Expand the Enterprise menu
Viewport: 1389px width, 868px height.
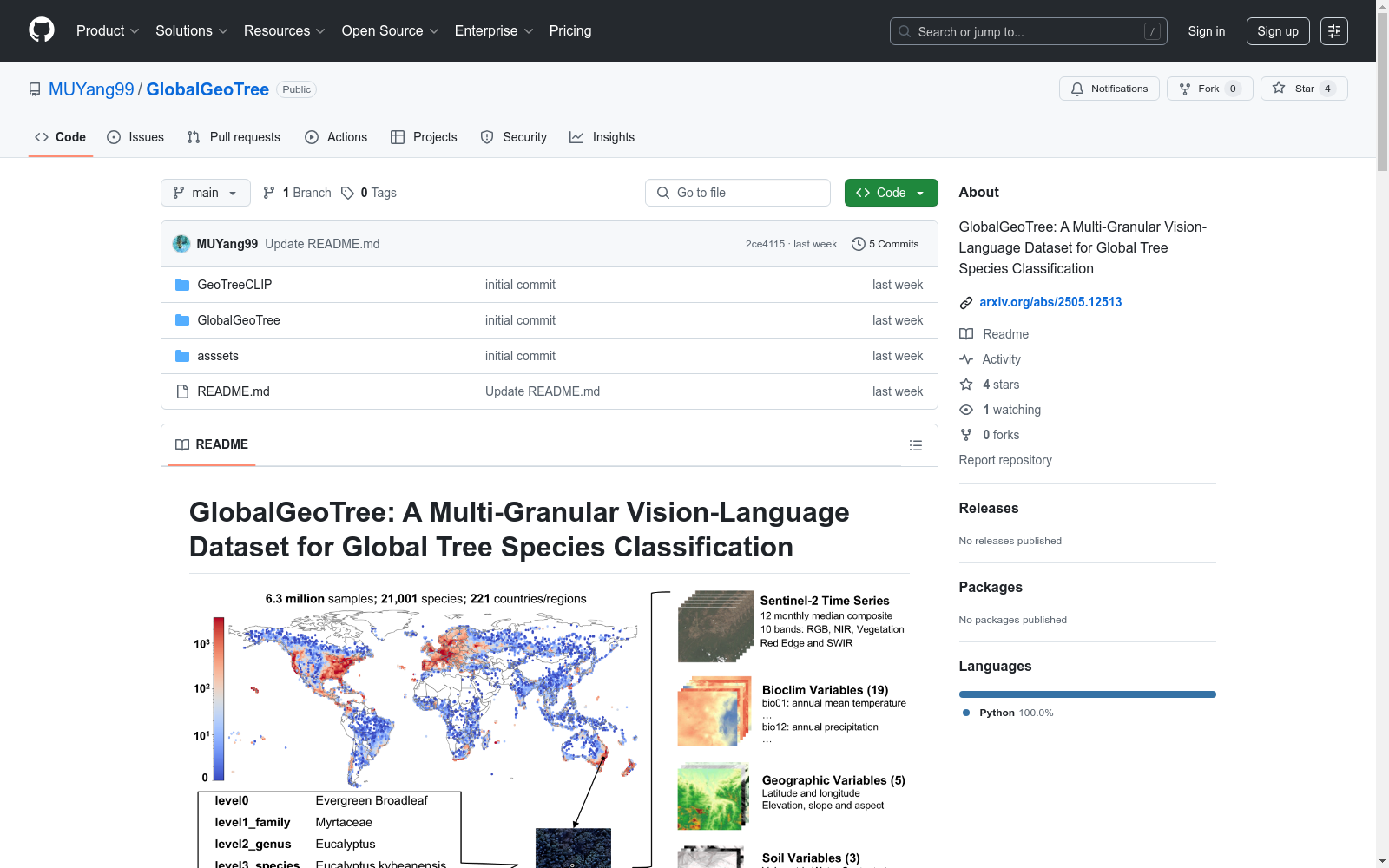(494, 31)
